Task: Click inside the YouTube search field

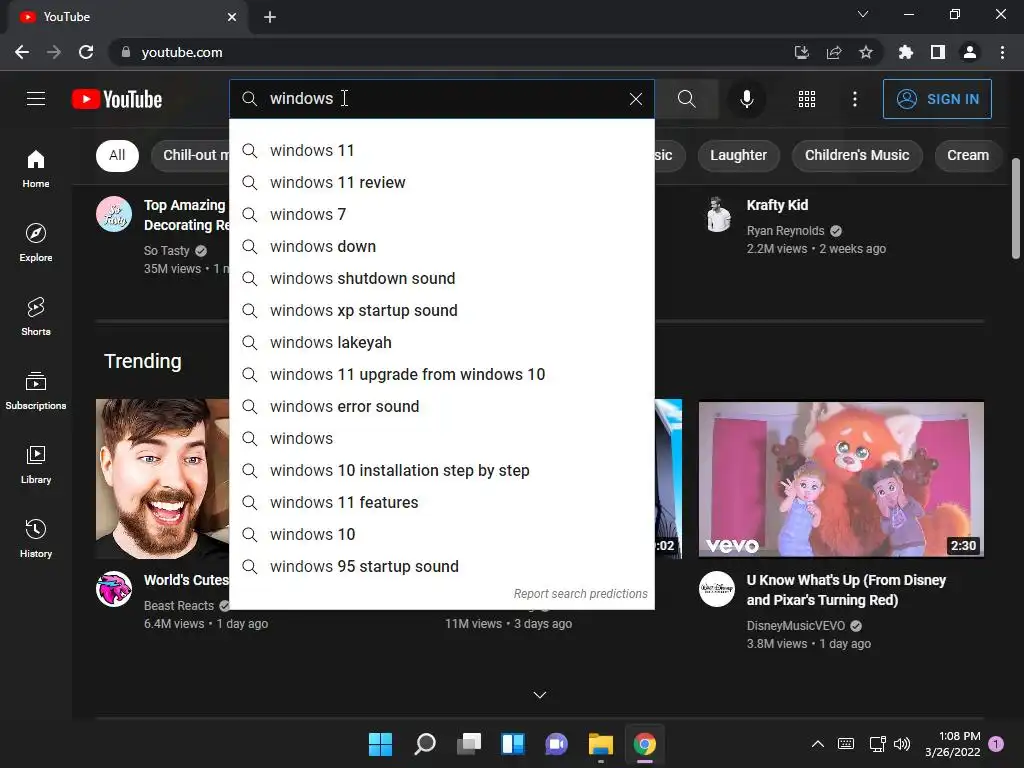Action: click(444, 99)
